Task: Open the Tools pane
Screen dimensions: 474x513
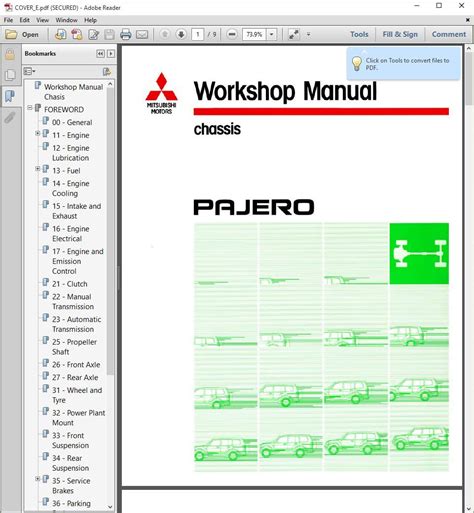Action: coord(359,34)
